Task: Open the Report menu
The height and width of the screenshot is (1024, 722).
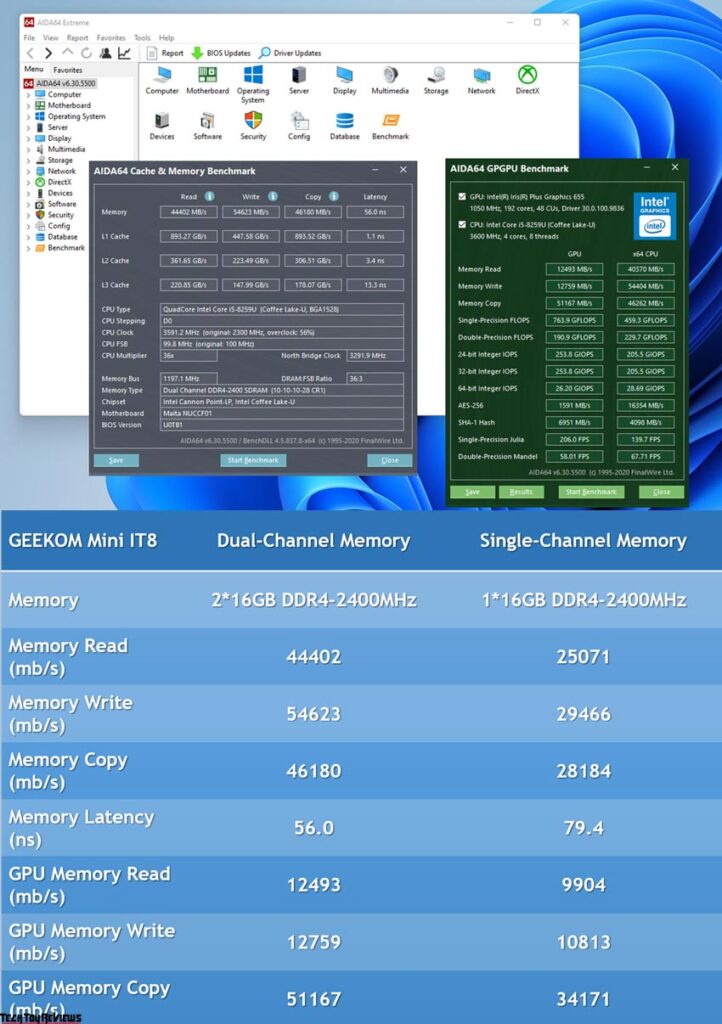Action: [x=77, y=38]
